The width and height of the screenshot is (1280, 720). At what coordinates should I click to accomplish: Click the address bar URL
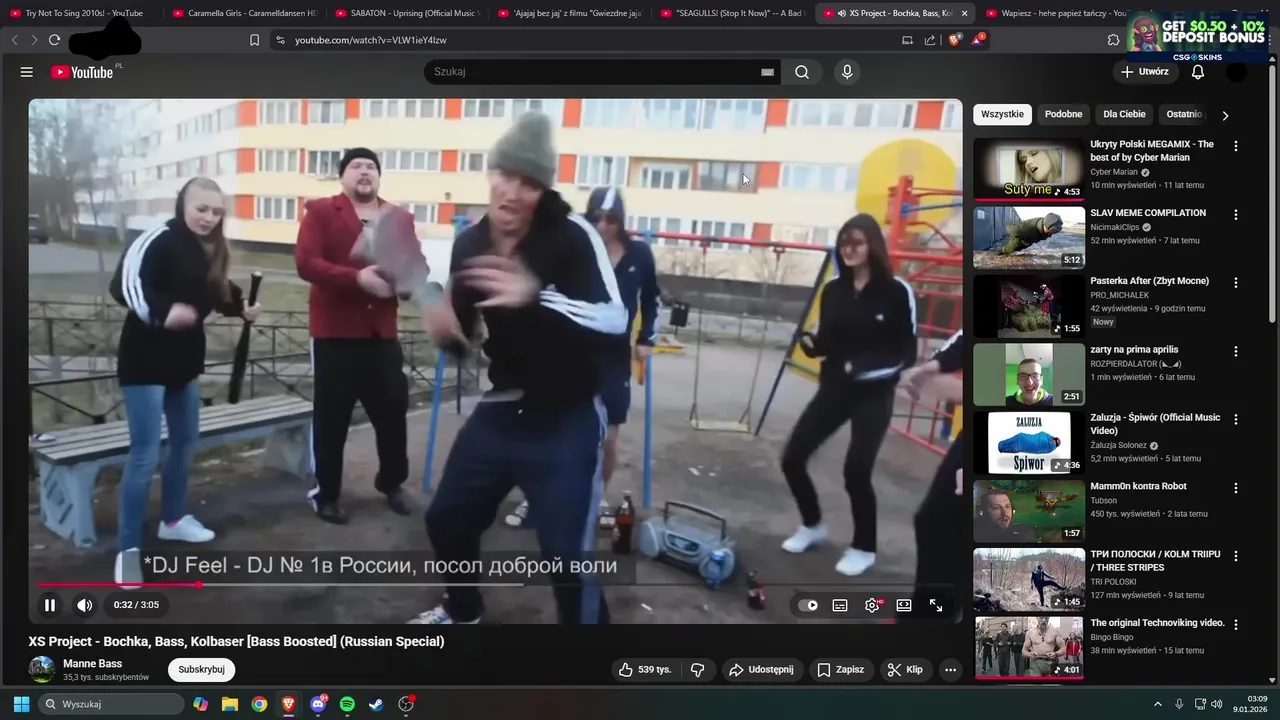[371, 40]
